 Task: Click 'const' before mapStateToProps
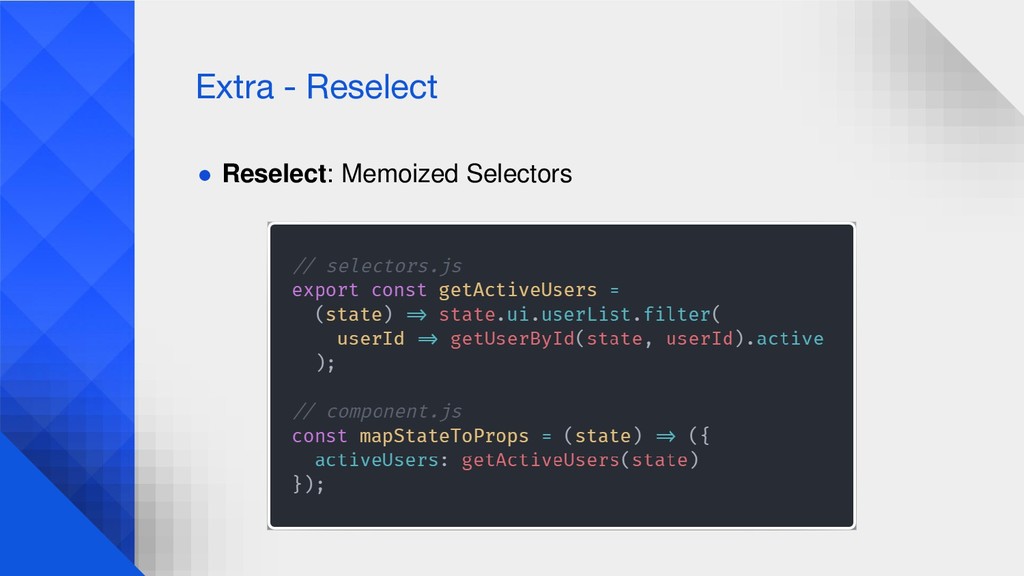click(x=319, y=436)
